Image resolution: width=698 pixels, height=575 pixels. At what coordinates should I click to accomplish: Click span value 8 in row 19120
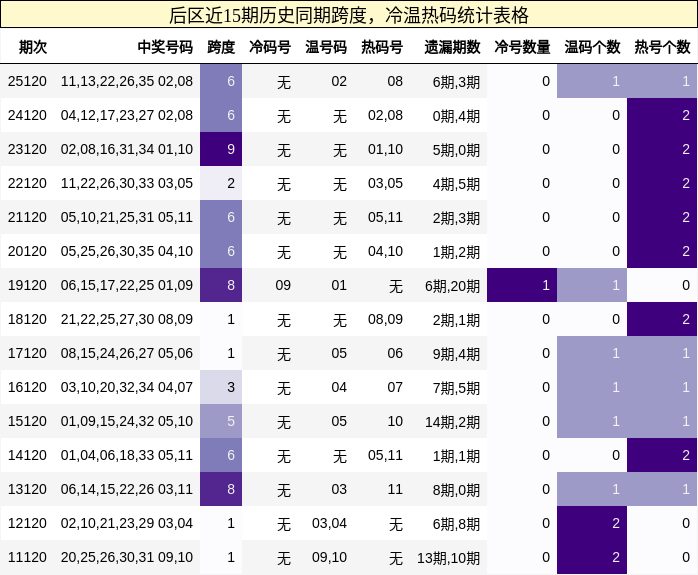(221, 285)
